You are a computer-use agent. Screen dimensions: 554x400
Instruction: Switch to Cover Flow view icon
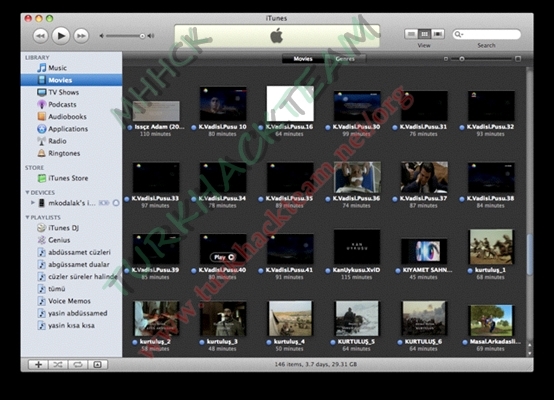(x=438, y=34)
